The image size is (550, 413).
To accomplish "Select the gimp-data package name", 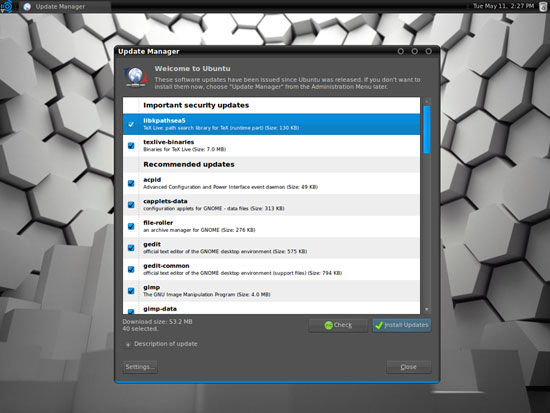I will [x=160, y=309].
